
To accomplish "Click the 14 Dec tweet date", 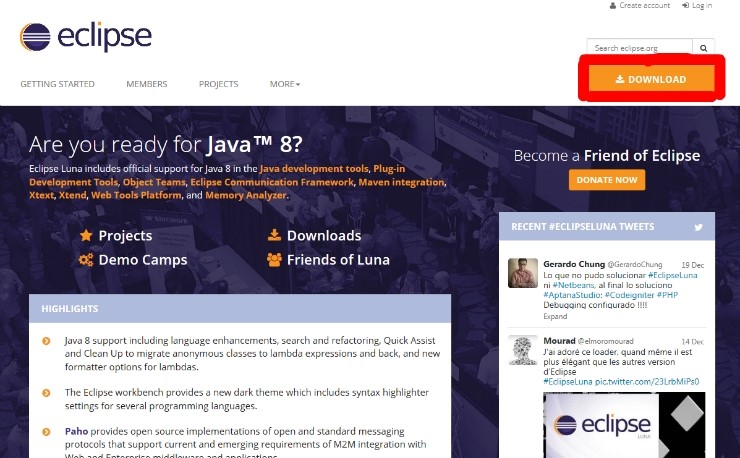I will click(692, 341).
